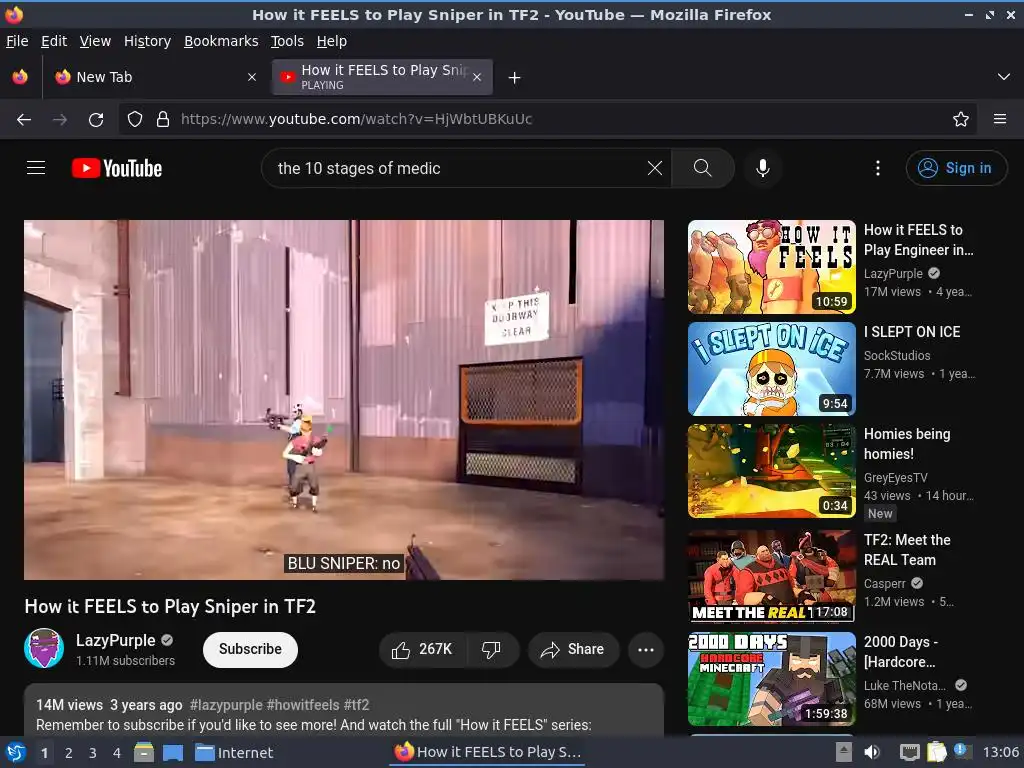Click the #tf2 hashtag
This screenshot has width=1024, height=768.
point(356,705)
